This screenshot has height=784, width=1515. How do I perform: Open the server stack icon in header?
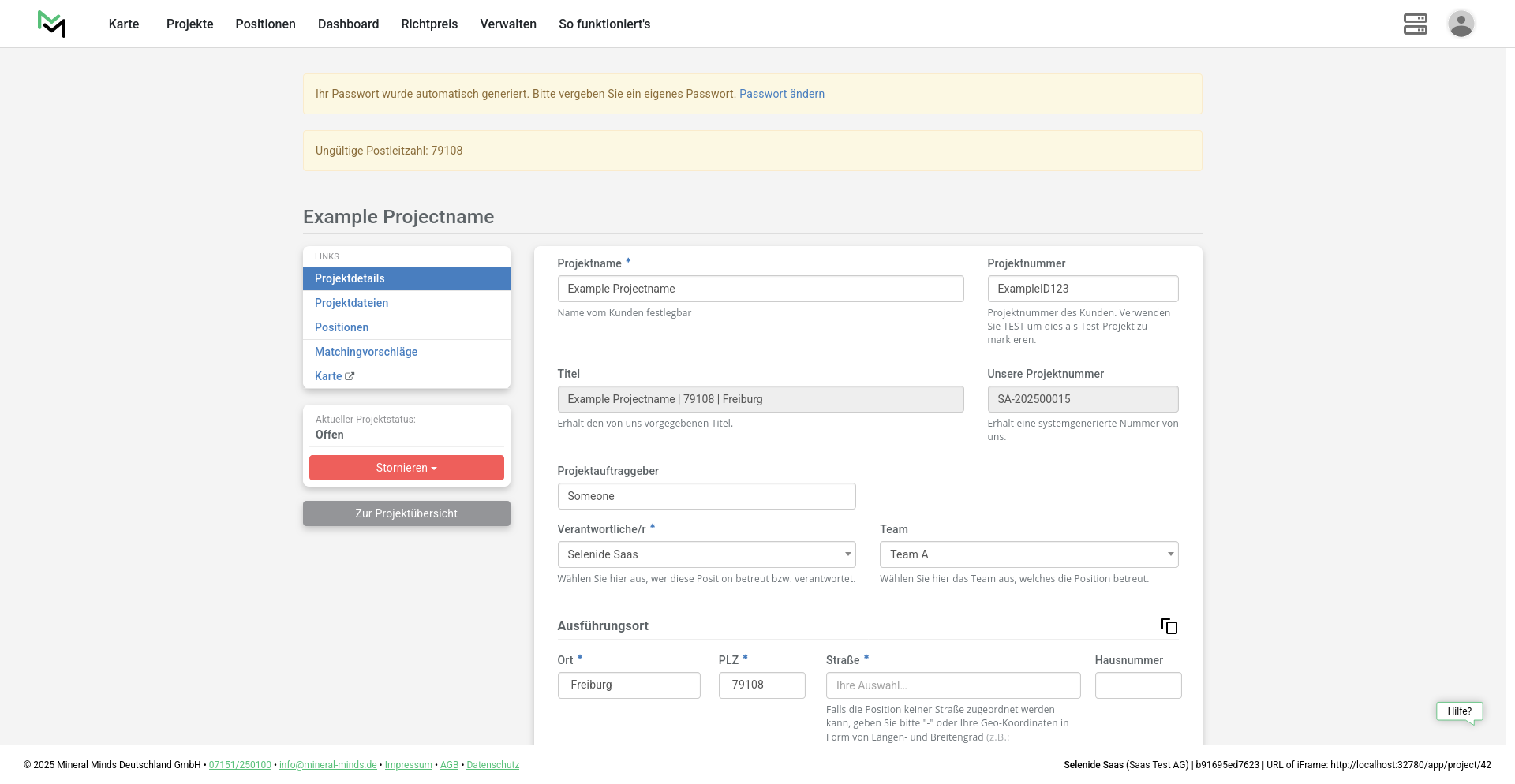[1415, 24]
